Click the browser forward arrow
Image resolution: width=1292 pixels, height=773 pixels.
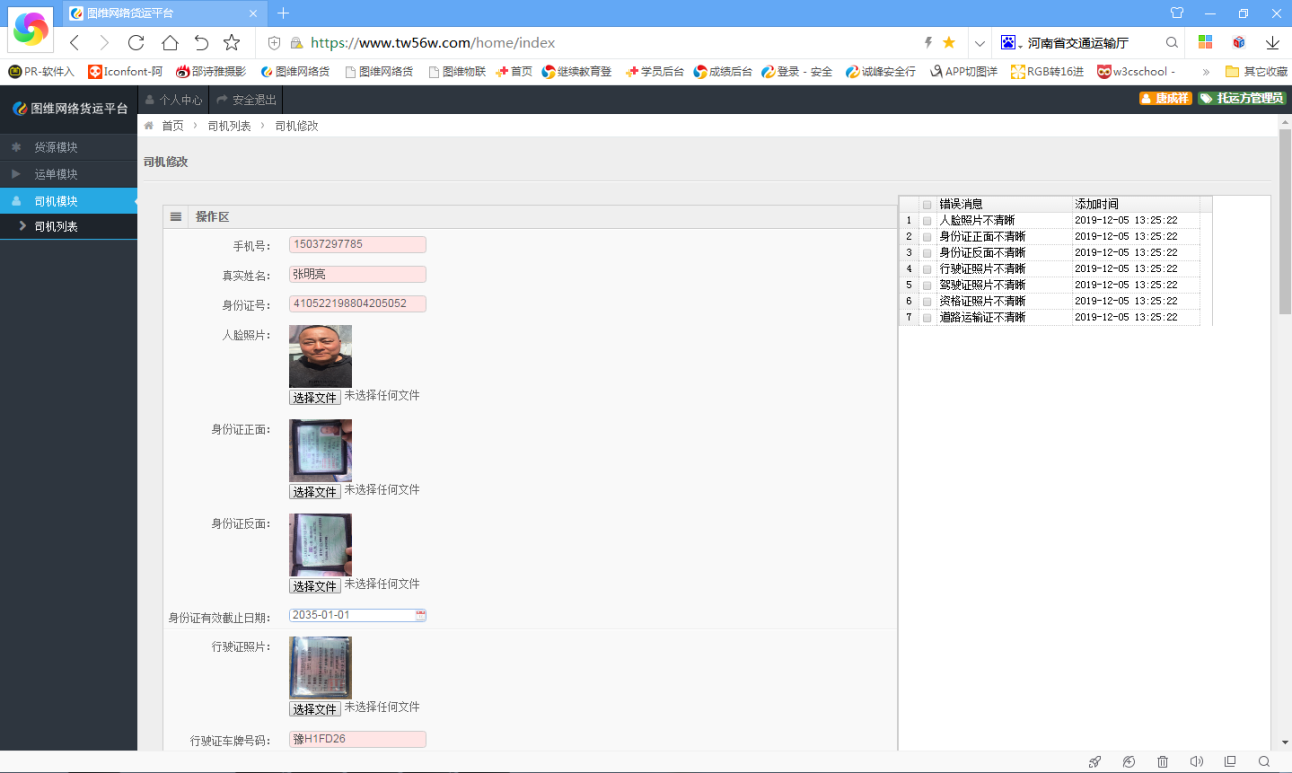tap(104, 43)
